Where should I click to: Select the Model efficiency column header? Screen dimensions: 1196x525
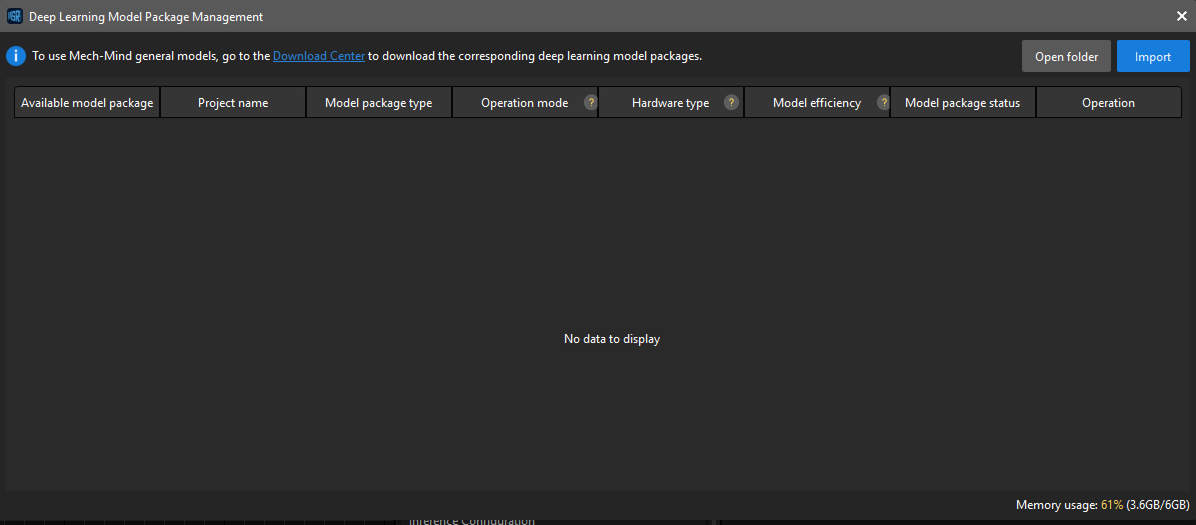817,102
